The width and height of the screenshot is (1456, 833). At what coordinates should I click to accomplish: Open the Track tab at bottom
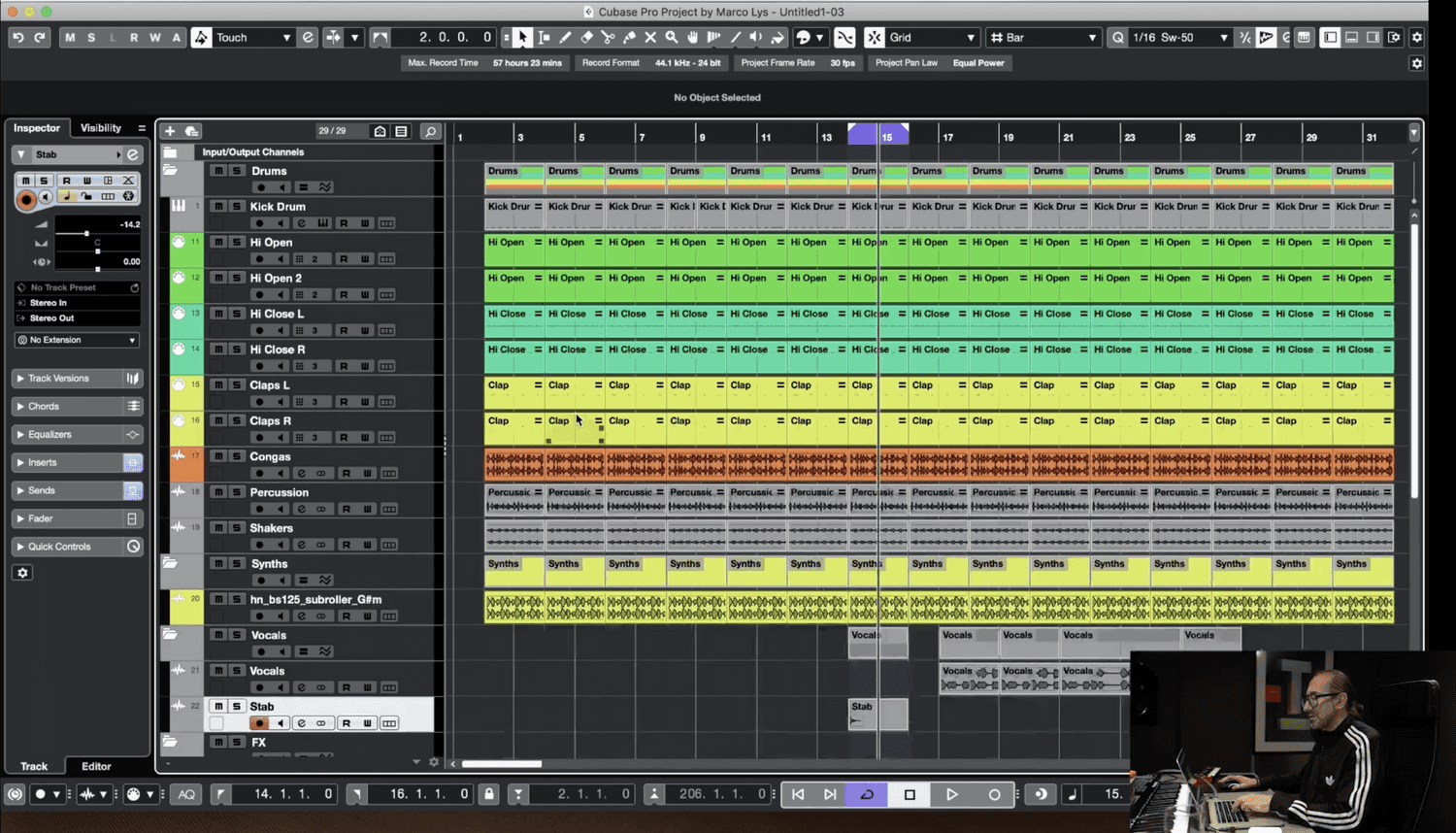(34, 766)
